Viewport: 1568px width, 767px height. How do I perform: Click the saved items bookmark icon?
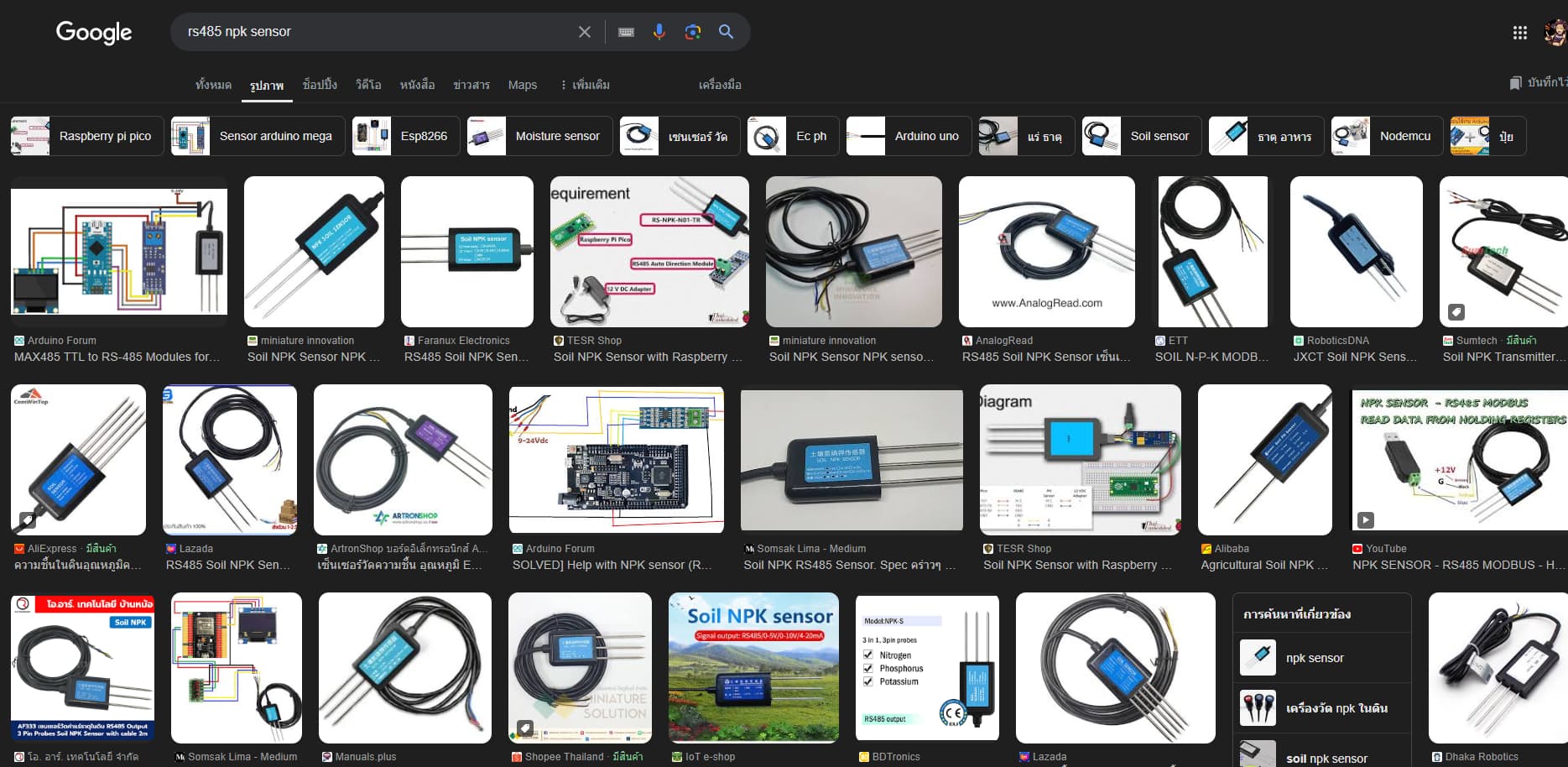tap(1515, 83)
